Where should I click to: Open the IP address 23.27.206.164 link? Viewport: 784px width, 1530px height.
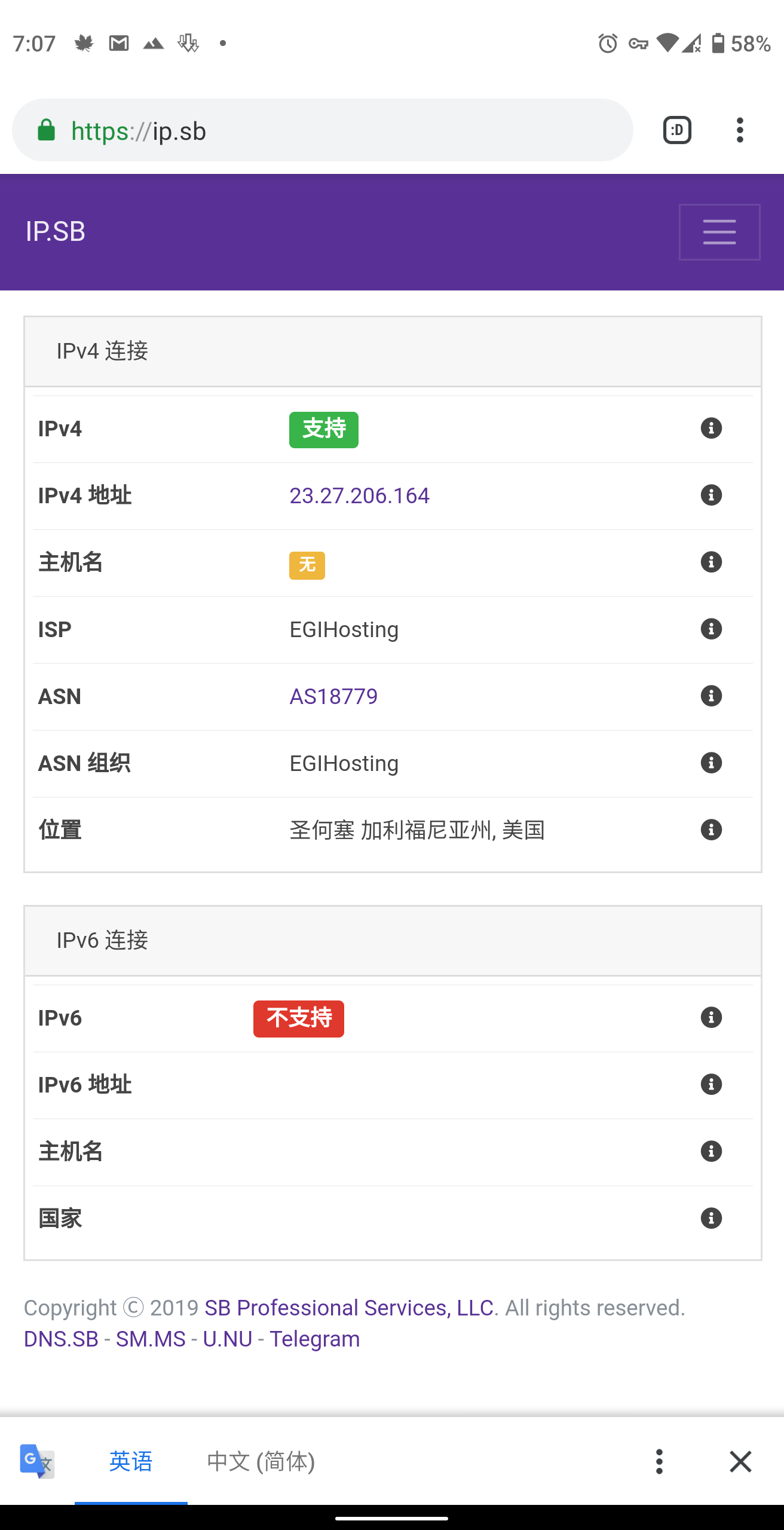tap(359, 495)
